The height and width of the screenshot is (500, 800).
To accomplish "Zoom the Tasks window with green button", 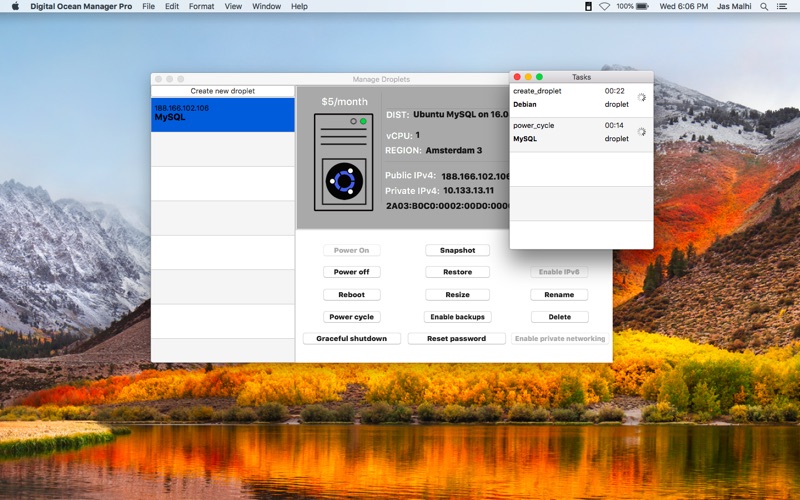I will click(x=539, y=77).
